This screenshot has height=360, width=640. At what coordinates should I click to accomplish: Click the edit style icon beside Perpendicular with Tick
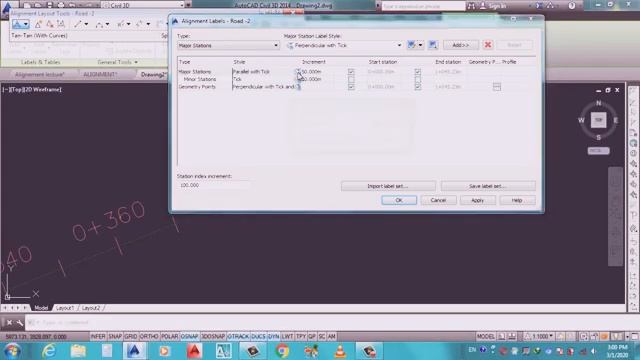(x=411, y=45)
